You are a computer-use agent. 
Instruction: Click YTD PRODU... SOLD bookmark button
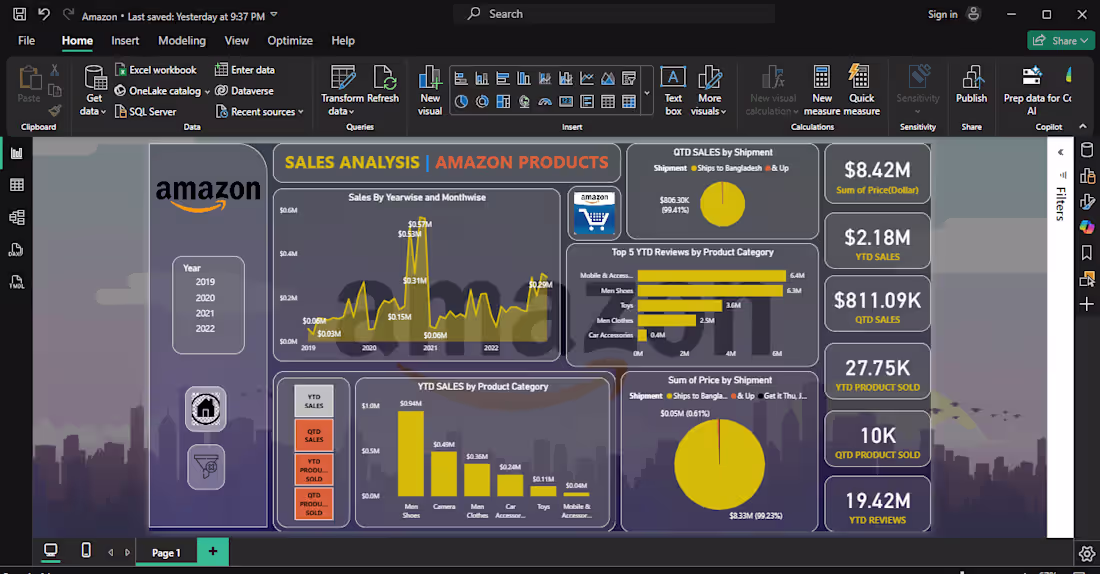pos(314,469)
